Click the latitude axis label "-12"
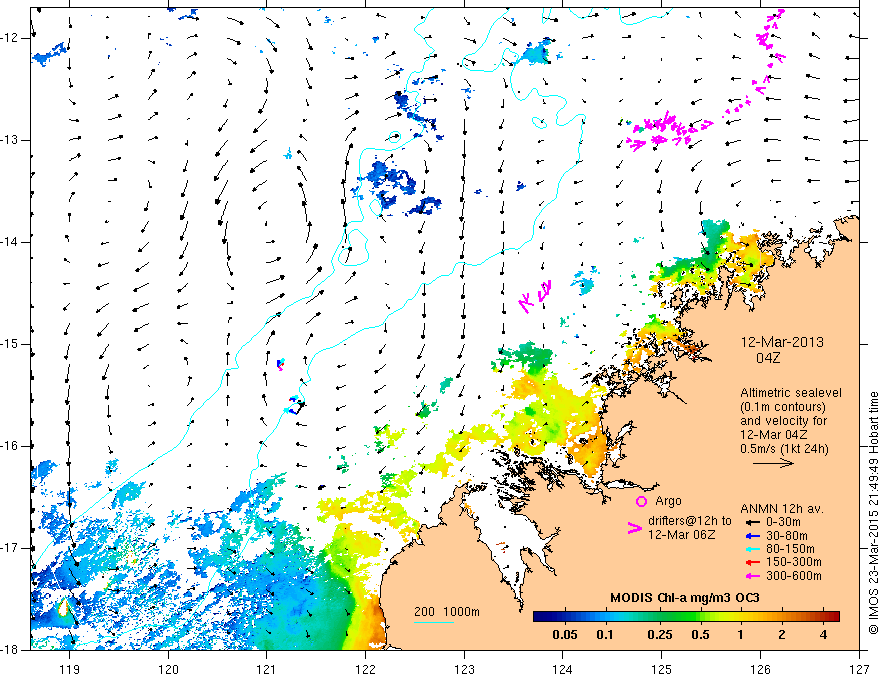 [11, 38]
